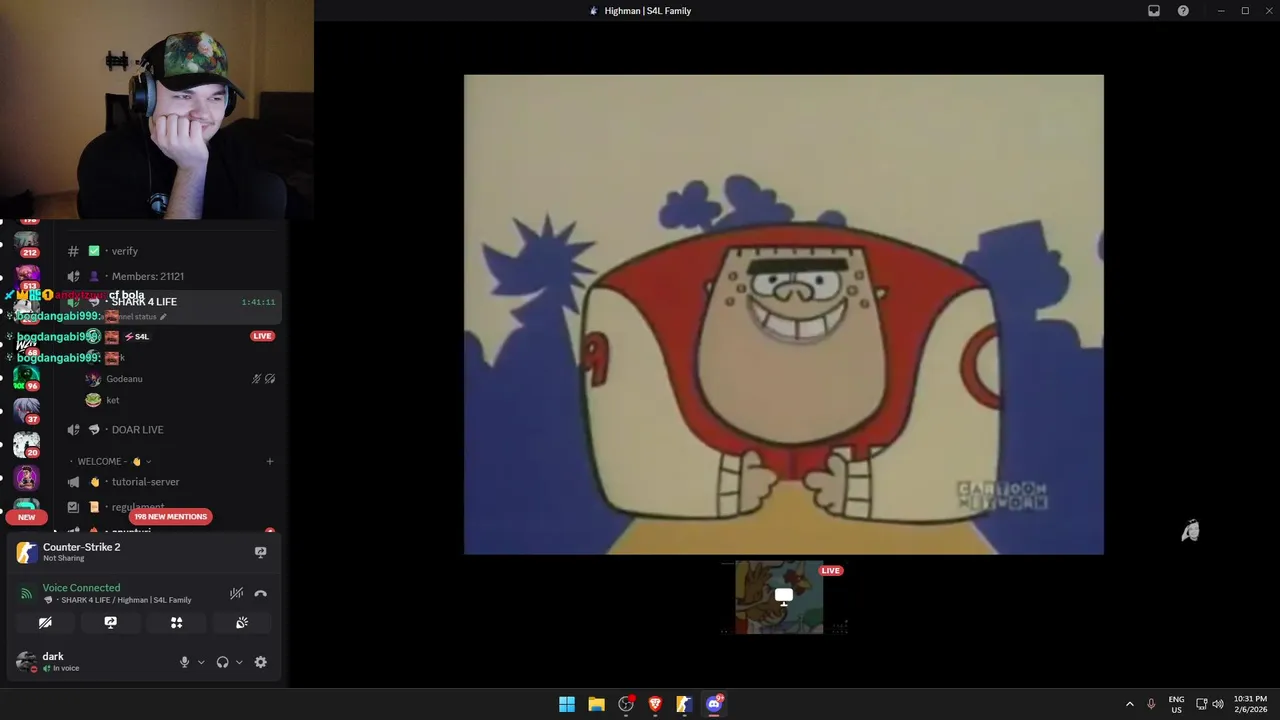The height and width of the screenshot is (720, 1280).
Task: Open the soundboard button
Action: click(x=242, y=622)
